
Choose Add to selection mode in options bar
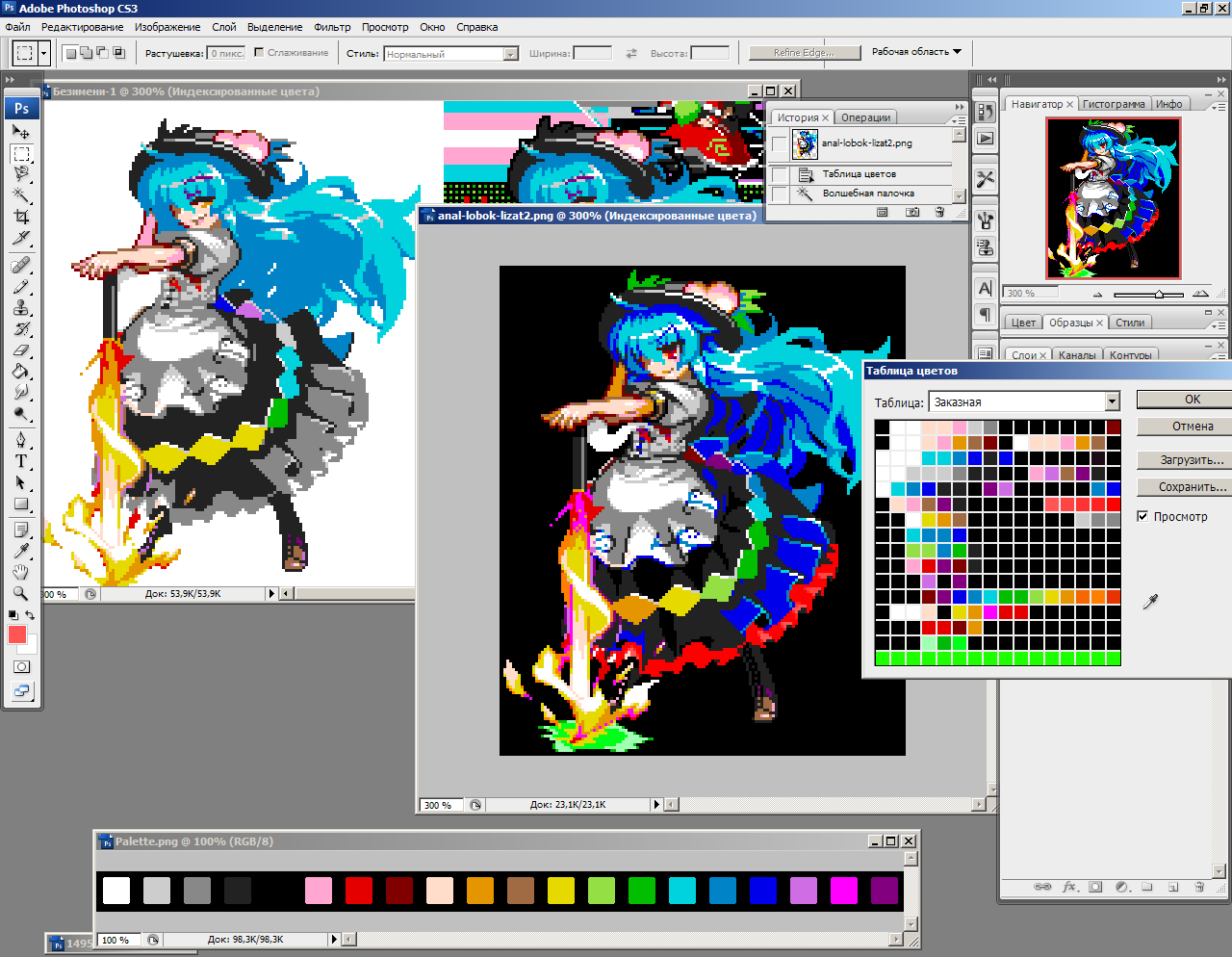point(87,53)
